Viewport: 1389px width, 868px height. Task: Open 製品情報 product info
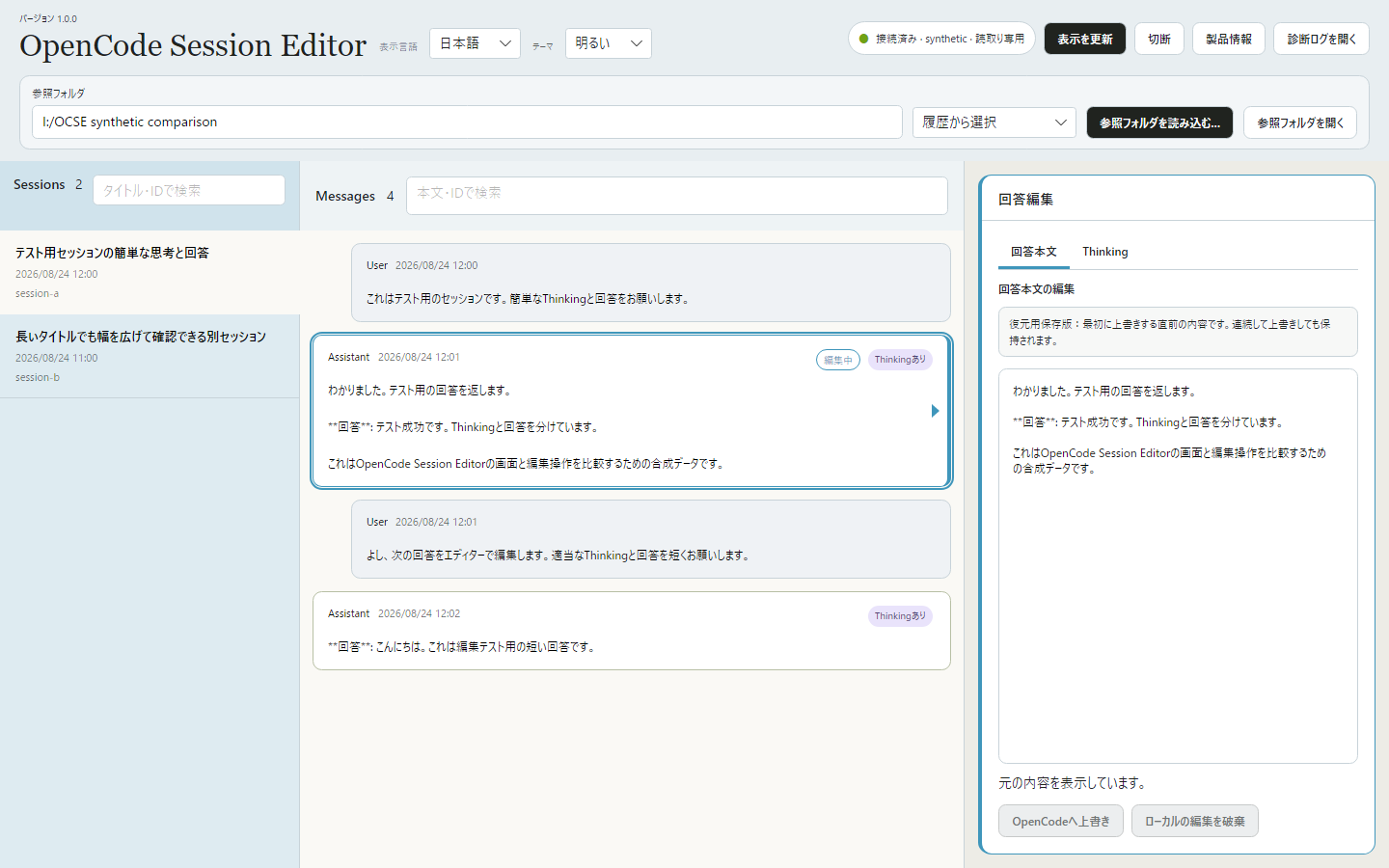pos(1229,39)
